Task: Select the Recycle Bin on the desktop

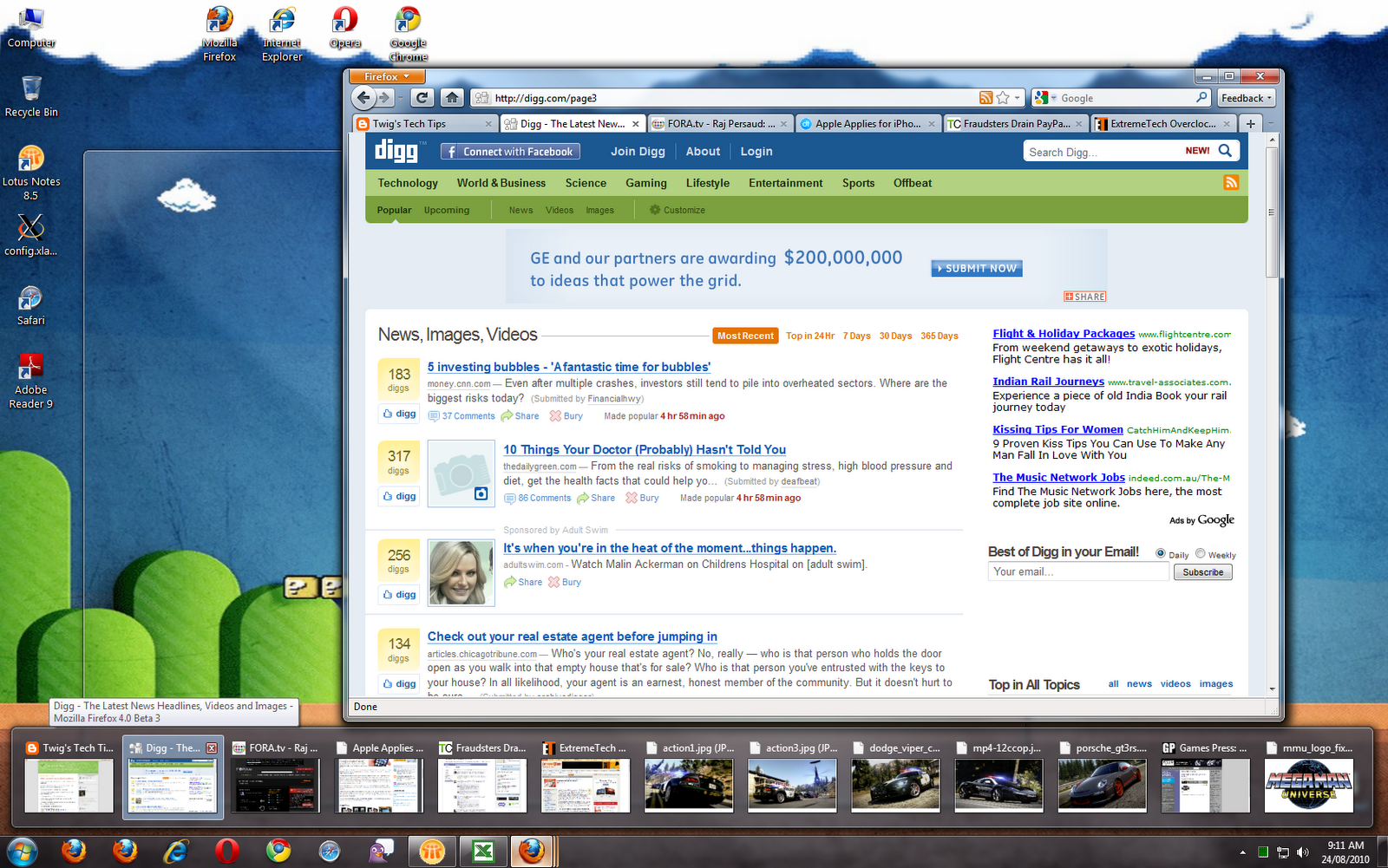Action: 31,96
